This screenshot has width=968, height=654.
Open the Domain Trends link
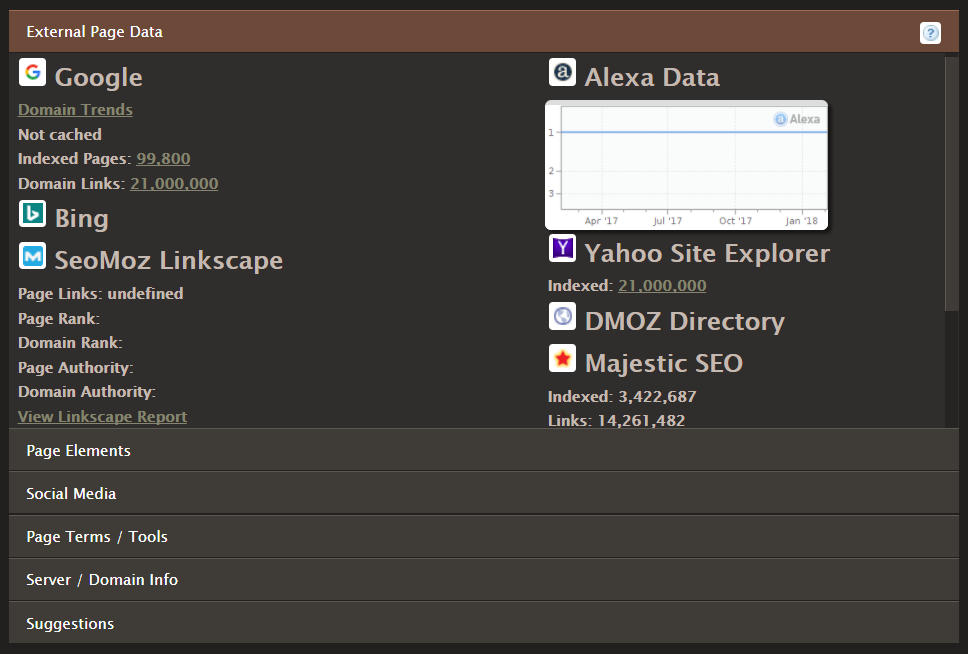coord(75,110)
